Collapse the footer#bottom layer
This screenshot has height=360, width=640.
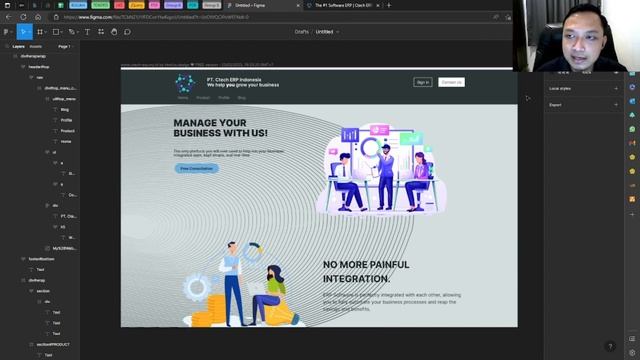(x=23, y=259)
